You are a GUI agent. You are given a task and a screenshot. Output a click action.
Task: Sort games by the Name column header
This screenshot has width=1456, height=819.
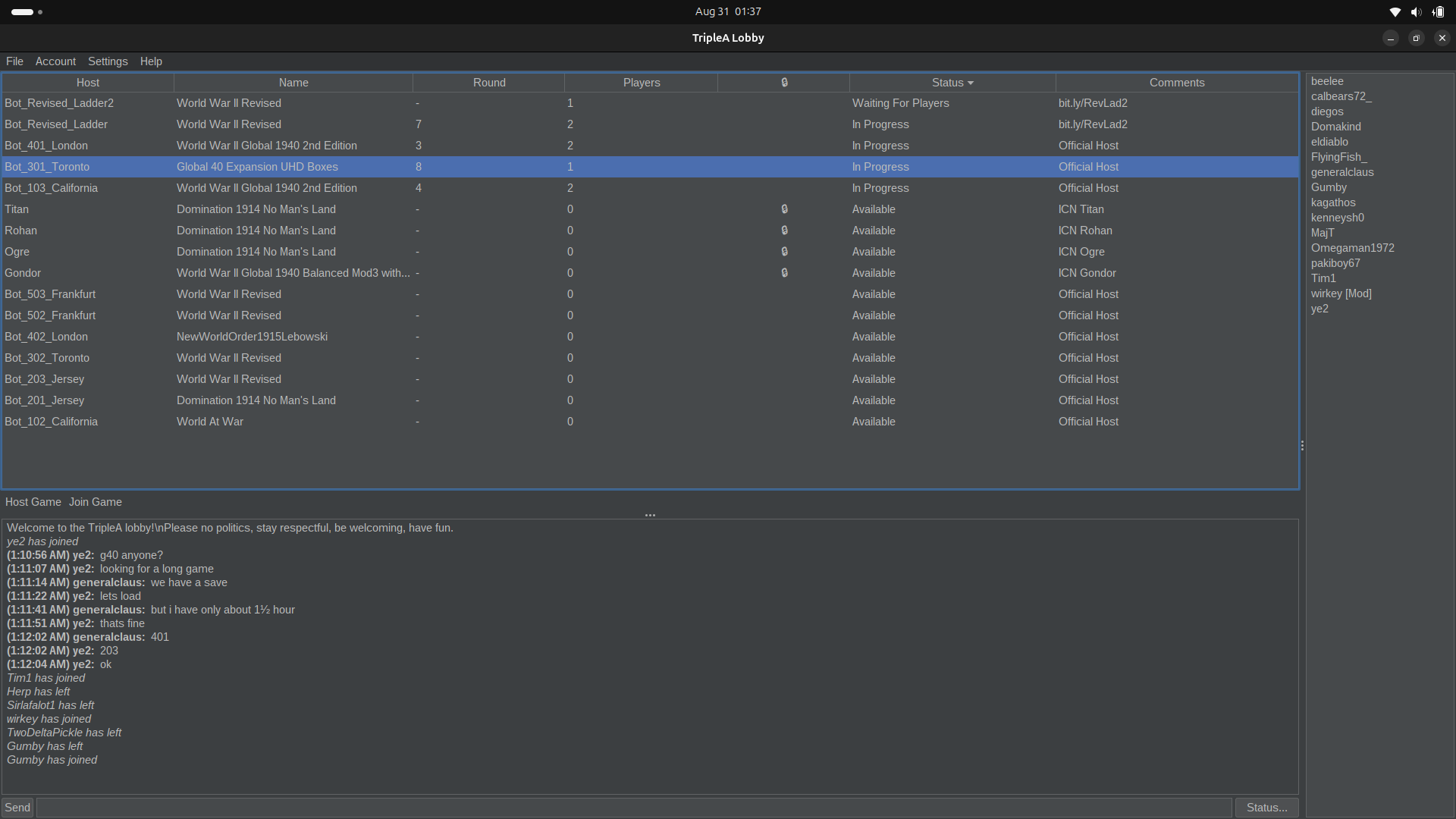click(x=293, y=83)
